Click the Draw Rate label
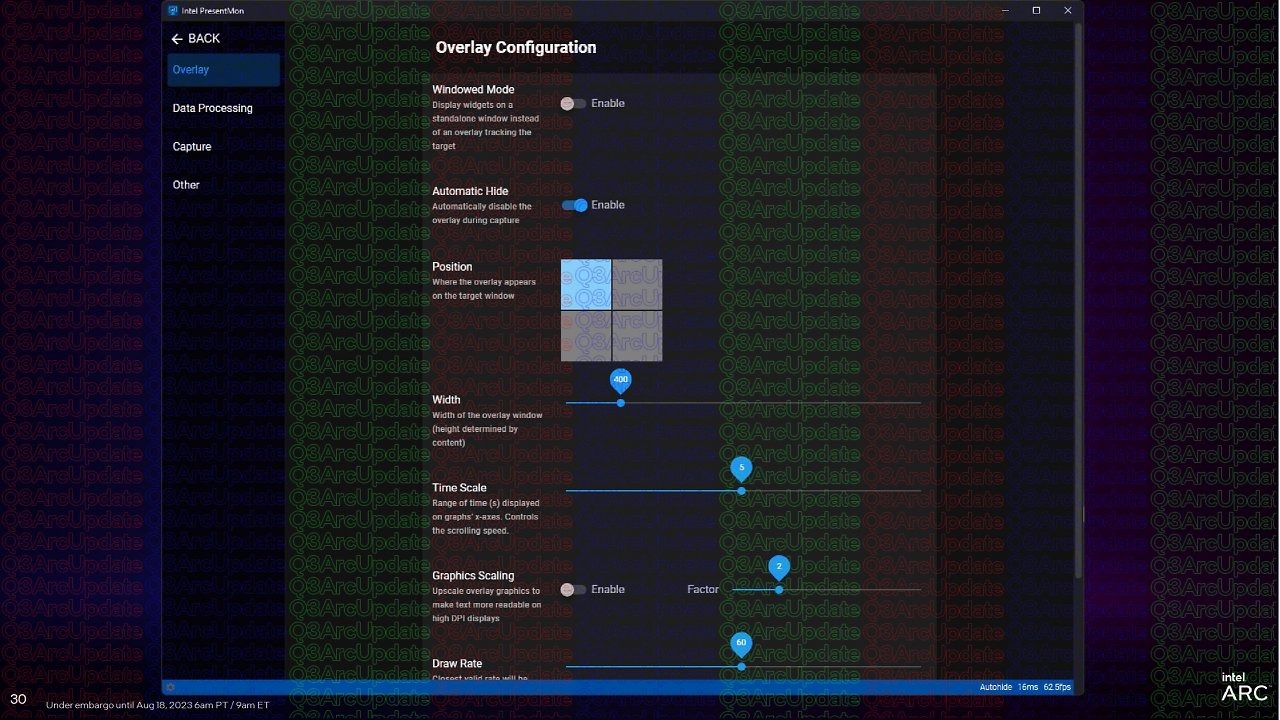Viewport: 1280px width, 720px height. pos(457,664)
